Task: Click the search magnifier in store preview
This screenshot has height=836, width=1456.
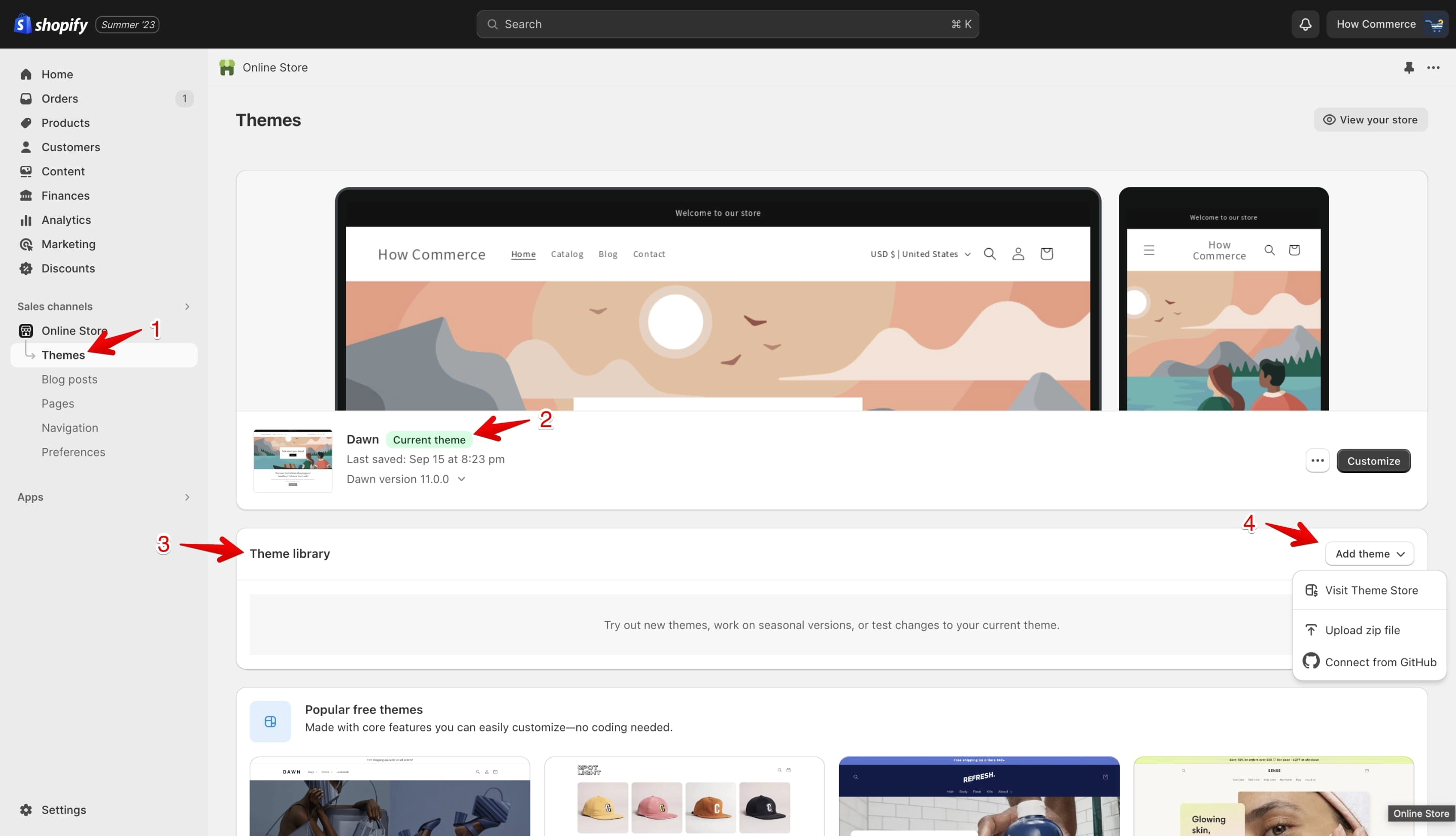Action: [x=989, y=253]
